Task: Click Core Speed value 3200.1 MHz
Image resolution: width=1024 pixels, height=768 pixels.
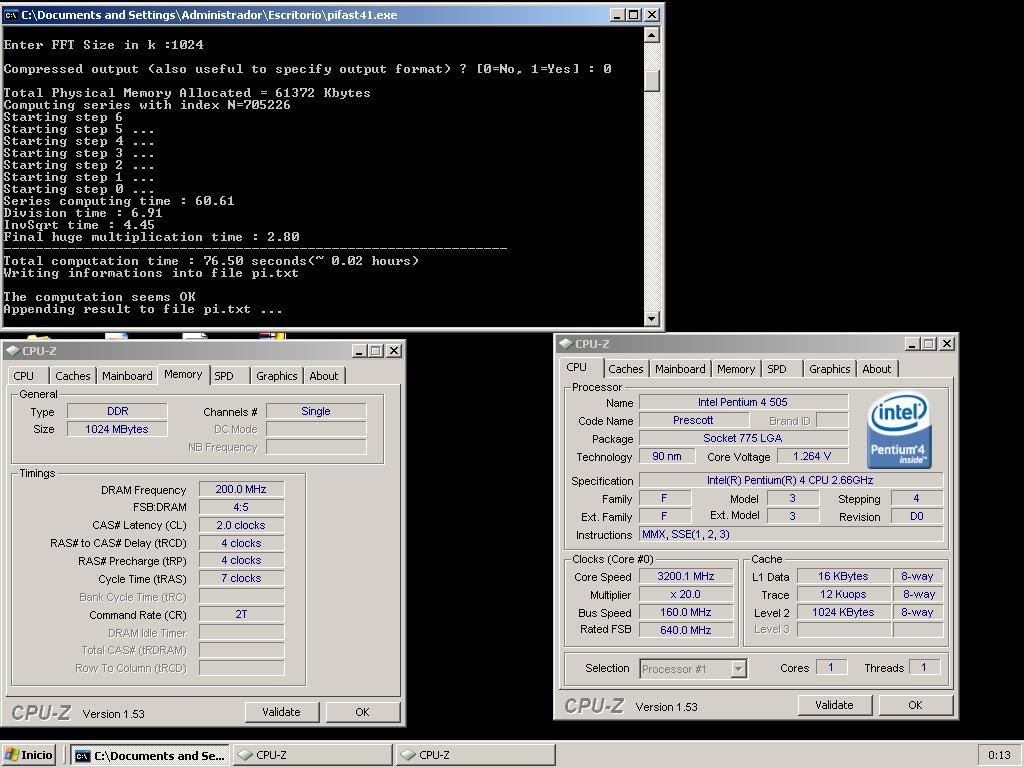Action: [x=686, y=576]
